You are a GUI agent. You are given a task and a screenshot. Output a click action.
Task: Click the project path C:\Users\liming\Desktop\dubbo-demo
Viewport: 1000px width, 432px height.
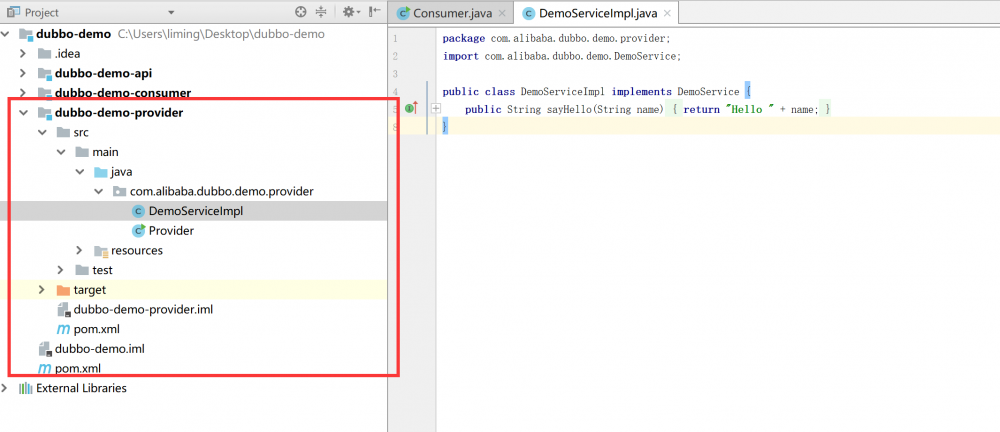click(x=221, y=34)
